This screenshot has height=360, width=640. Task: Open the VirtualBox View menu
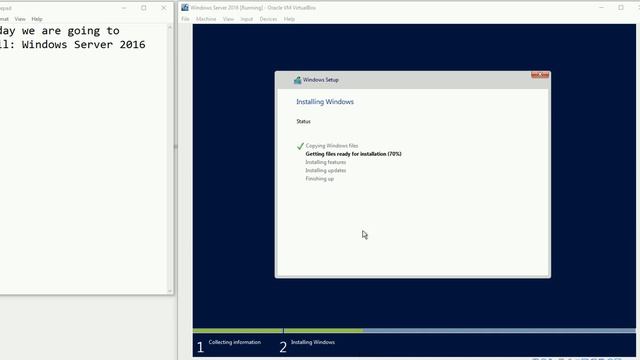tap(228, 19)
